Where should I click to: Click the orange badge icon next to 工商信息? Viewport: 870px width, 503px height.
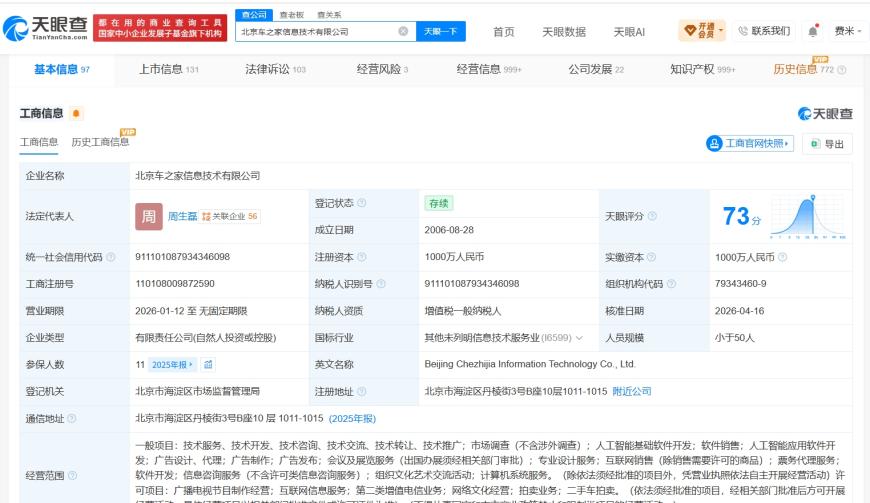[x=76, y=114]
